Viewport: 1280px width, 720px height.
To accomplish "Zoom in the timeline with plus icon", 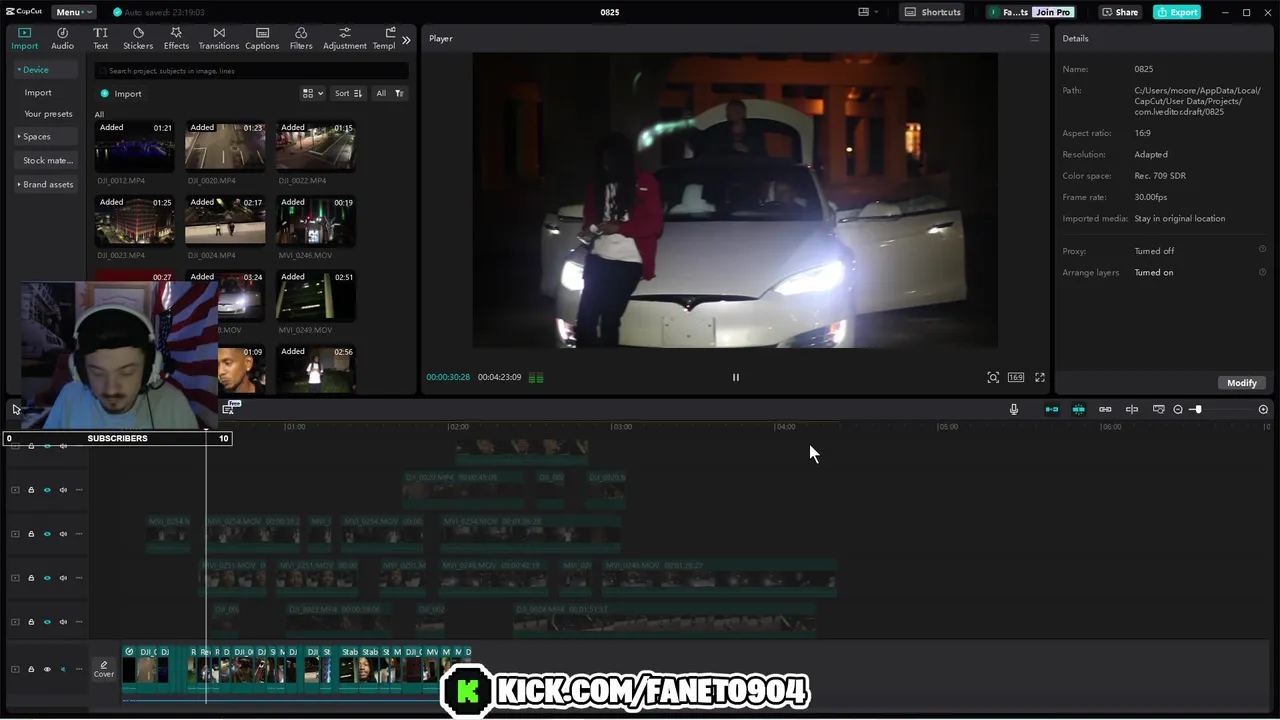I will (x=1263, y=409).
